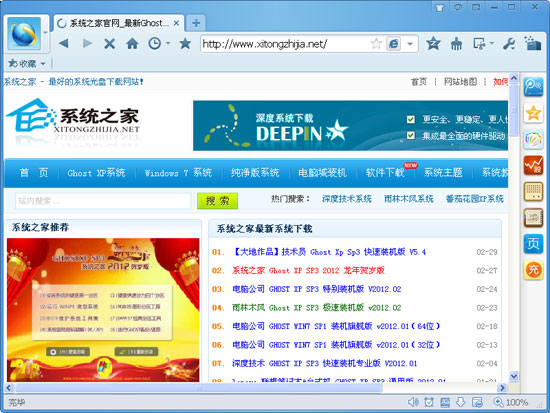Click the horizontal scrollbar thumb

(x=199, y=388)
